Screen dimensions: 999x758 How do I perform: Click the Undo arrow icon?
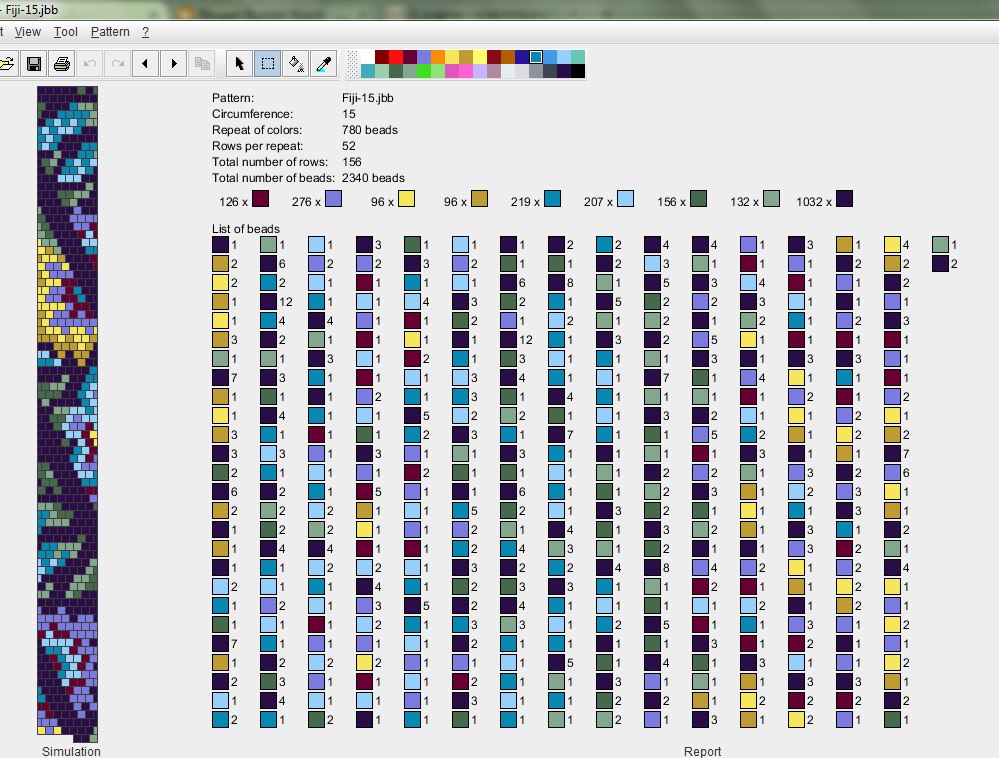pos(90,64)
